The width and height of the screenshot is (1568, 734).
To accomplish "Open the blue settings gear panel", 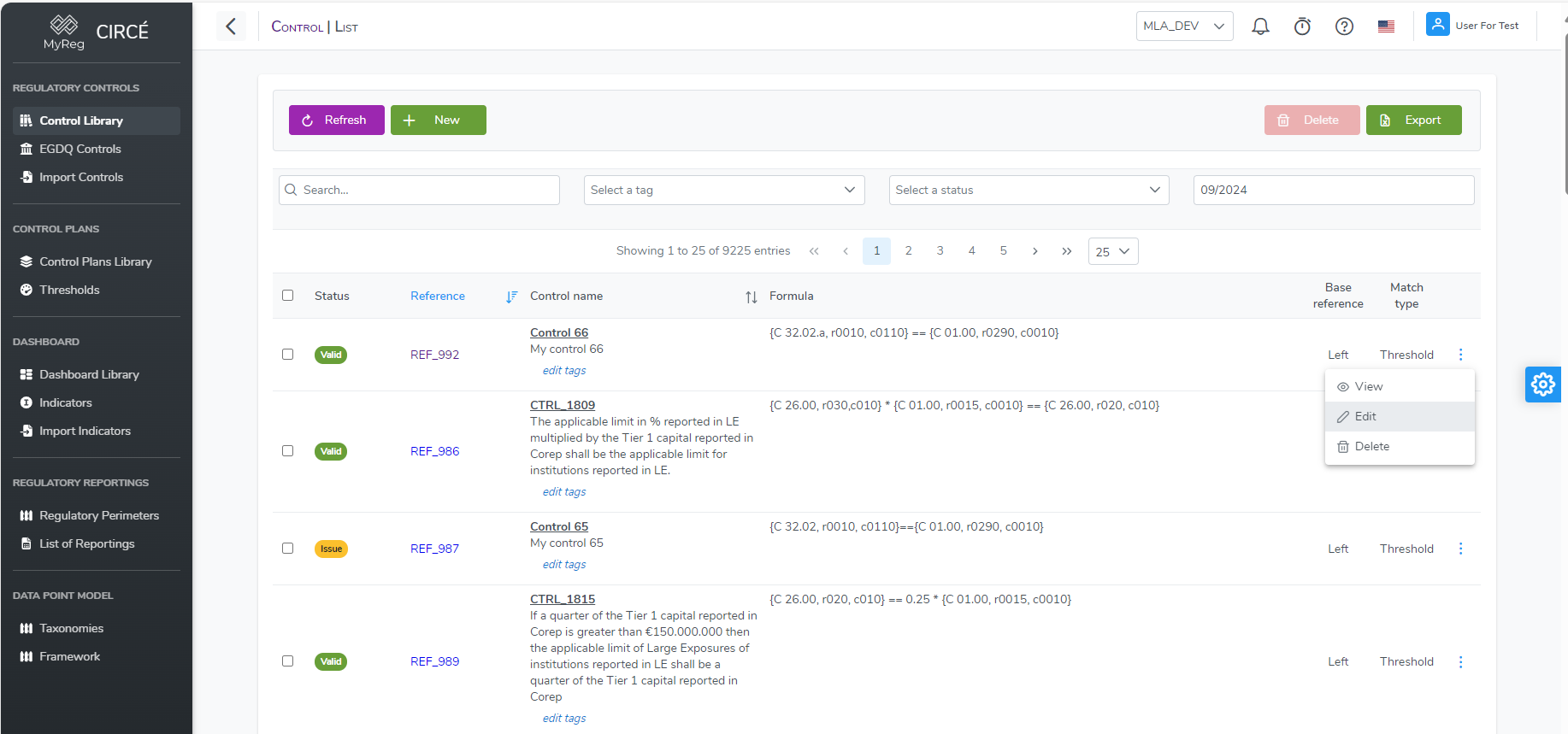I will (x=1542, y=385).
